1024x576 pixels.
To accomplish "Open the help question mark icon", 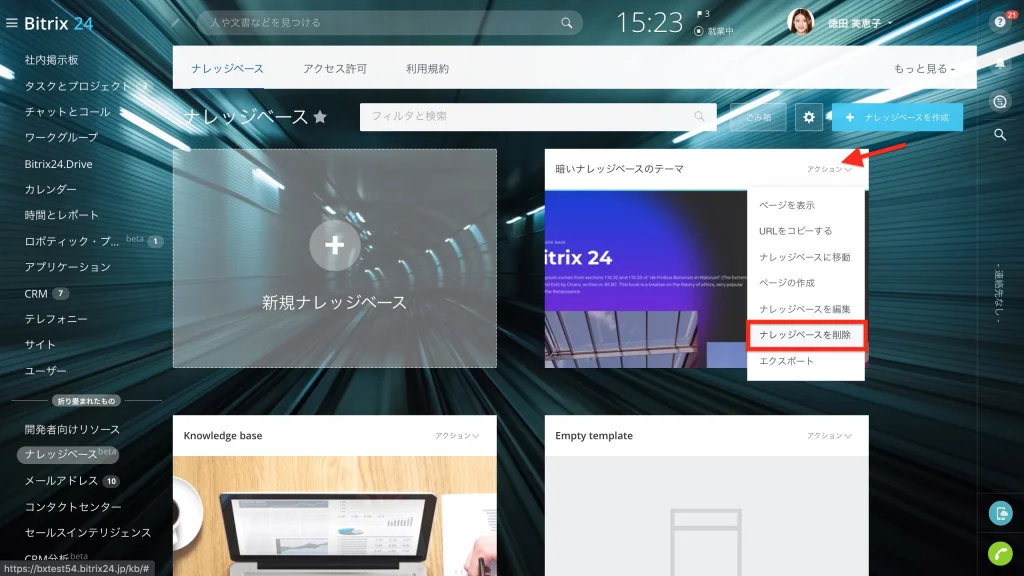I will coord(999,22).
